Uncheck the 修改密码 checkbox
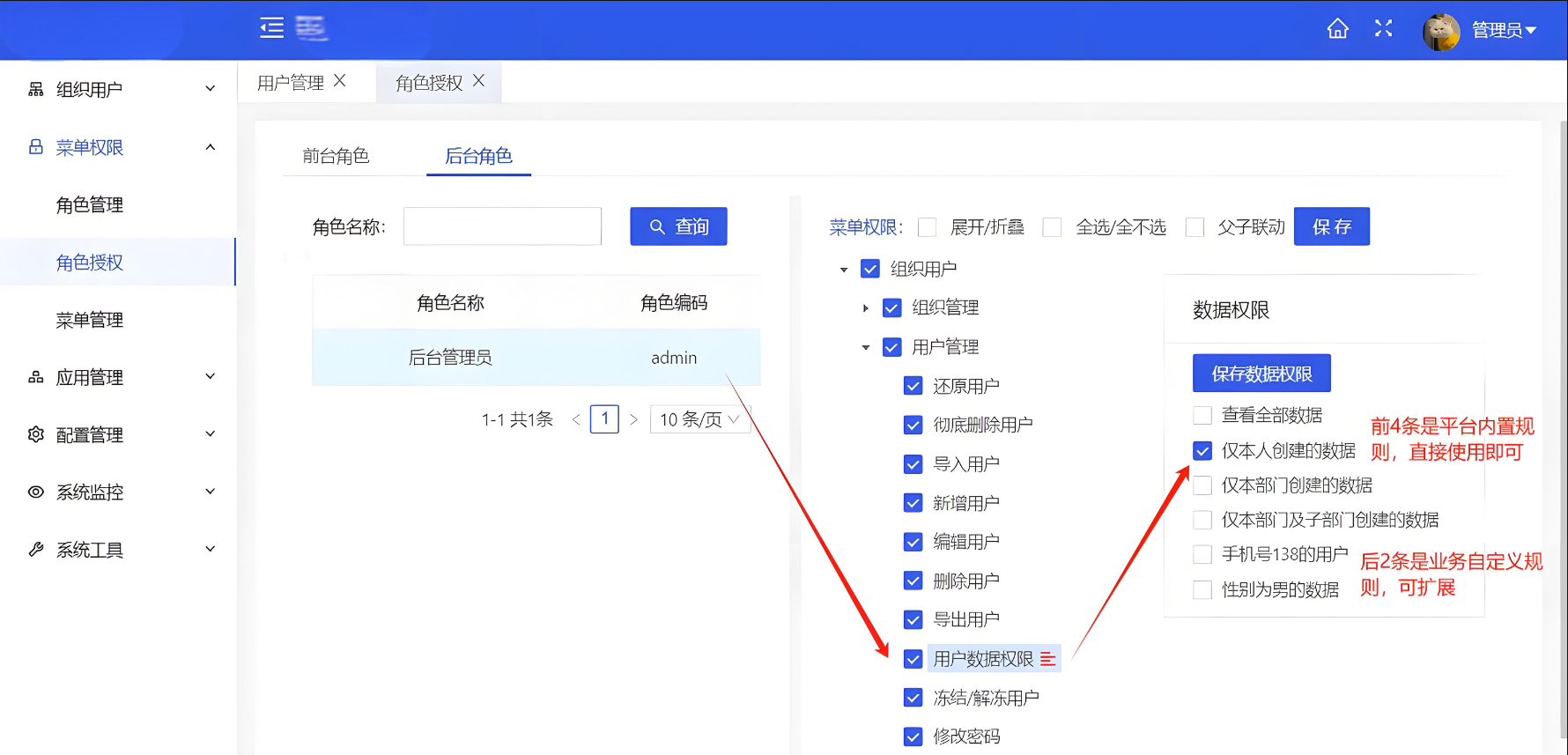Viewport: 1568px width, 755px height. pos(913,736)
